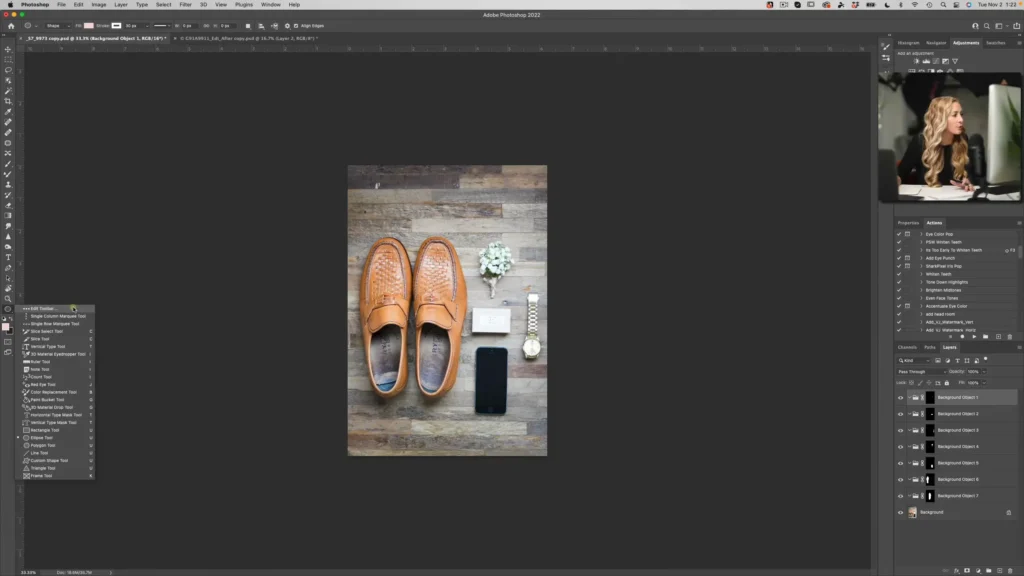Image resolution: width=1024 pixels, height=576 pixels.
Task: Expand the Tone Down Highlights action
Action: tap(921, 282)
